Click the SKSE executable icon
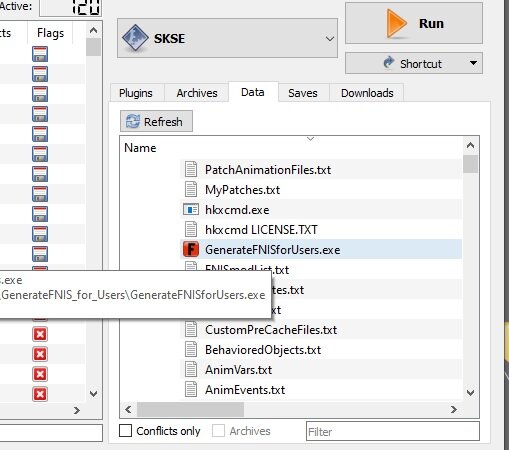Image resolution: width=509 pixels, height=450 pixels. [x=135, y=38]
